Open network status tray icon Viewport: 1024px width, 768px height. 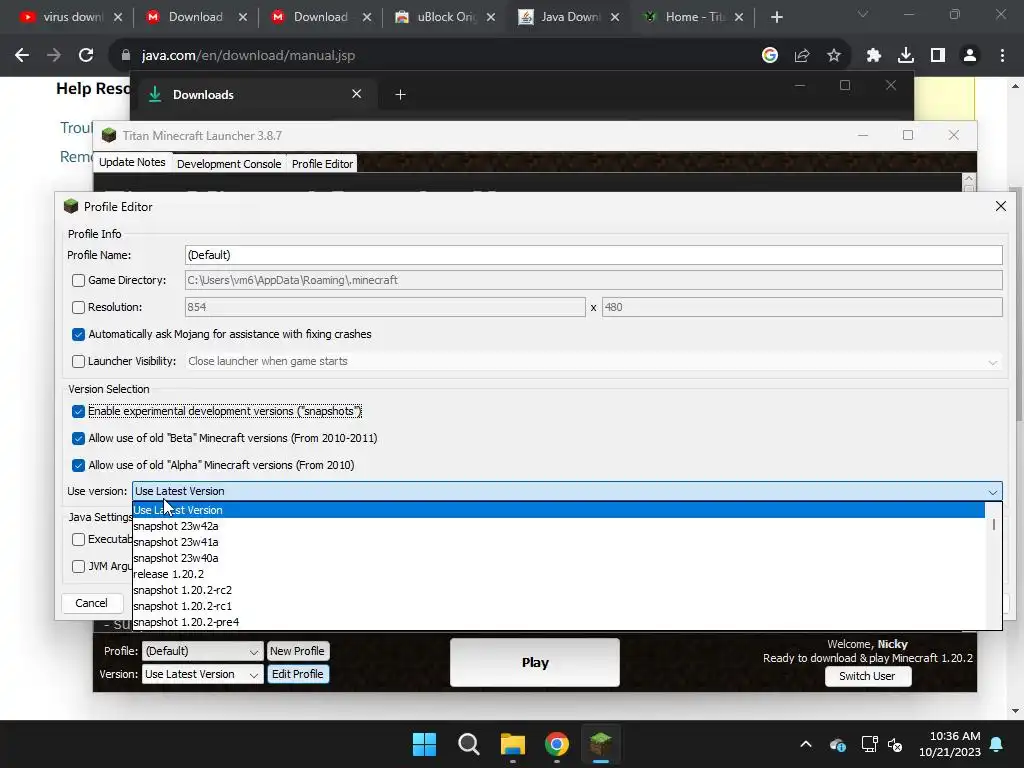point(869,744)
